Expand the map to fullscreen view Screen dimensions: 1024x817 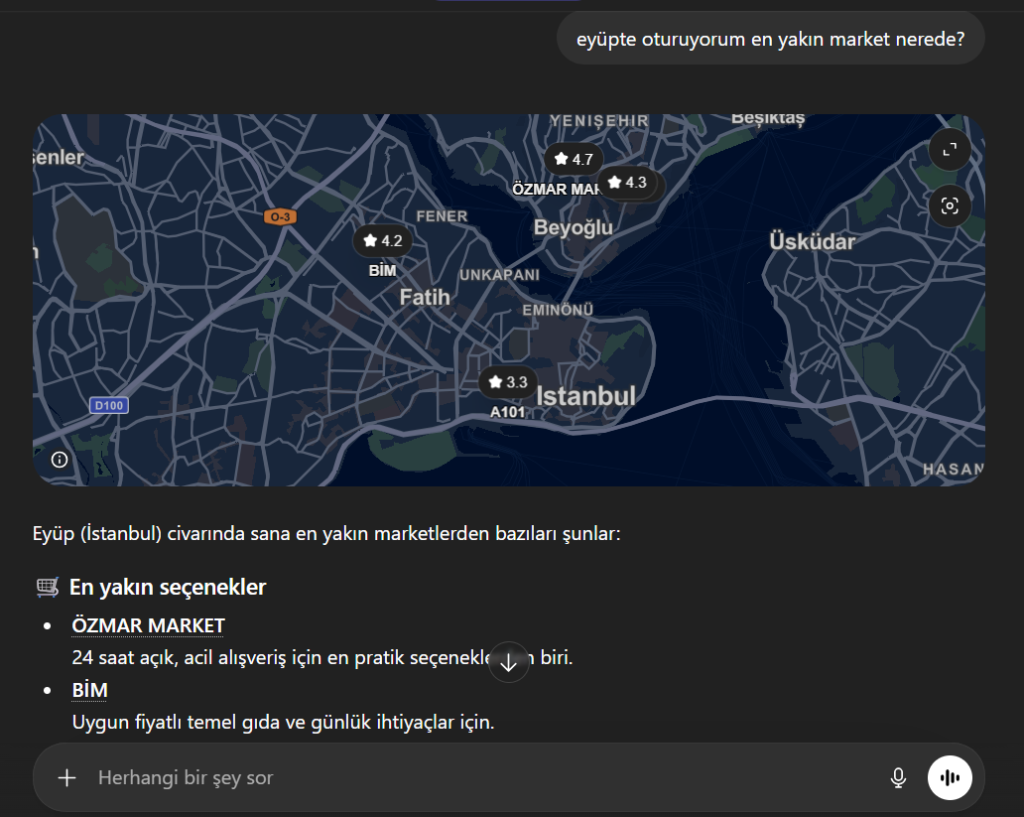[949, 149]
